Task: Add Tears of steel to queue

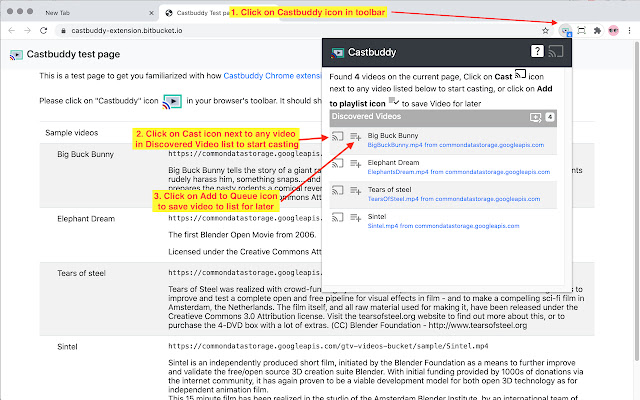Action: [356, 191]
